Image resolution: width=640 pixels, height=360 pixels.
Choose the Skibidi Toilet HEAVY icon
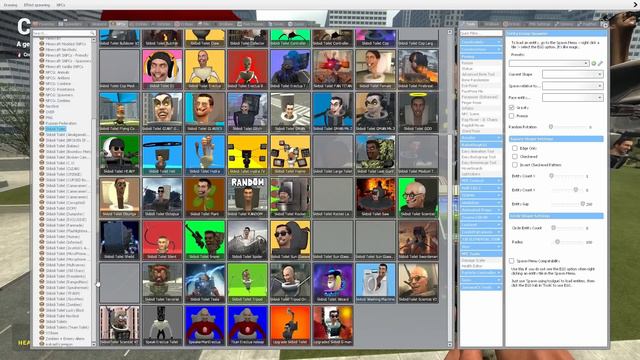119,155
